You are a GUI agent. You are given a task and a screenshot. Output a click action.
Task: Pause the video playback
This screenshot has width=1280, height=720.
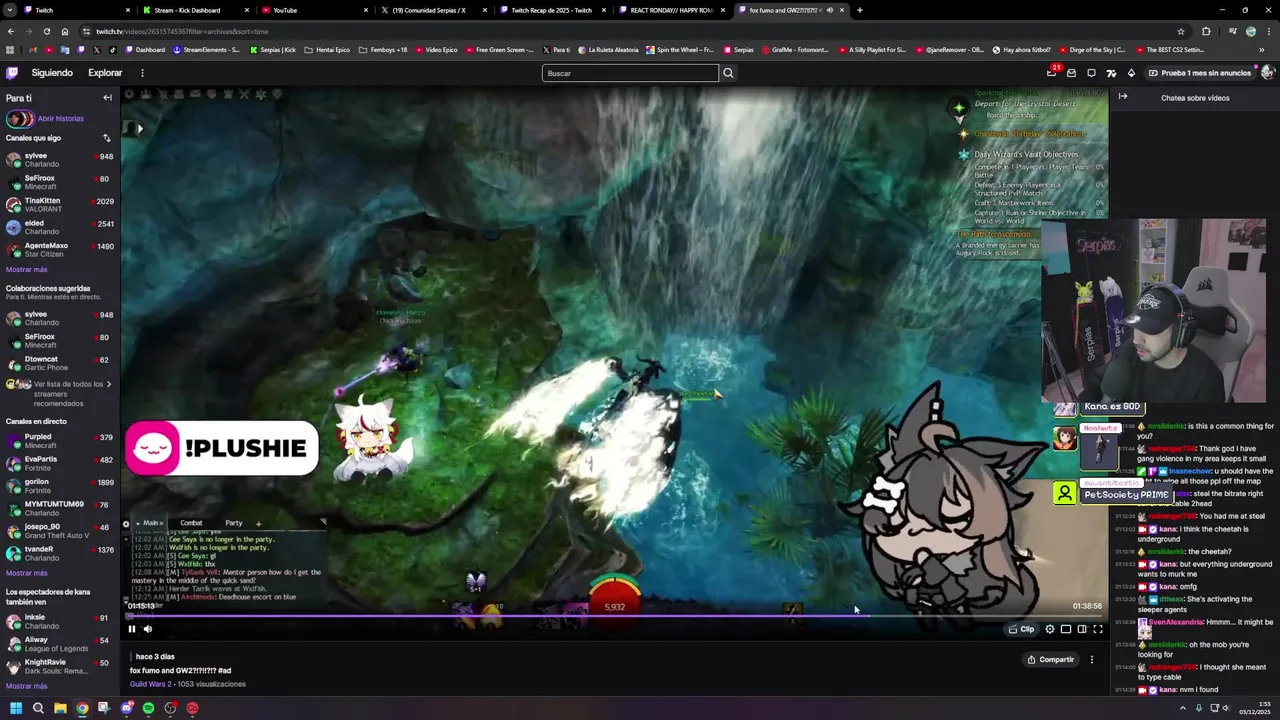(131, 629)
